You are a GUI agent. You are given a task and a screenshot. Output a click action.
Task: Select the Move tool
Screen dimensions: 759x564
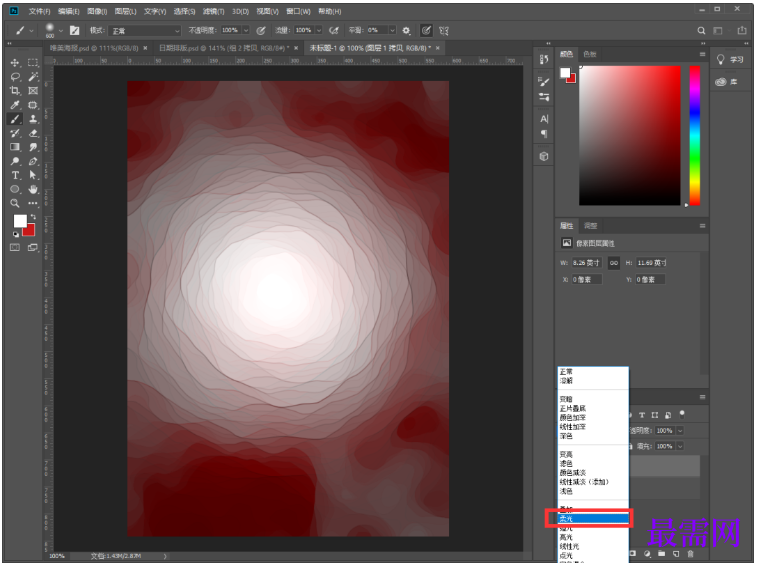(x=15, y=63)
